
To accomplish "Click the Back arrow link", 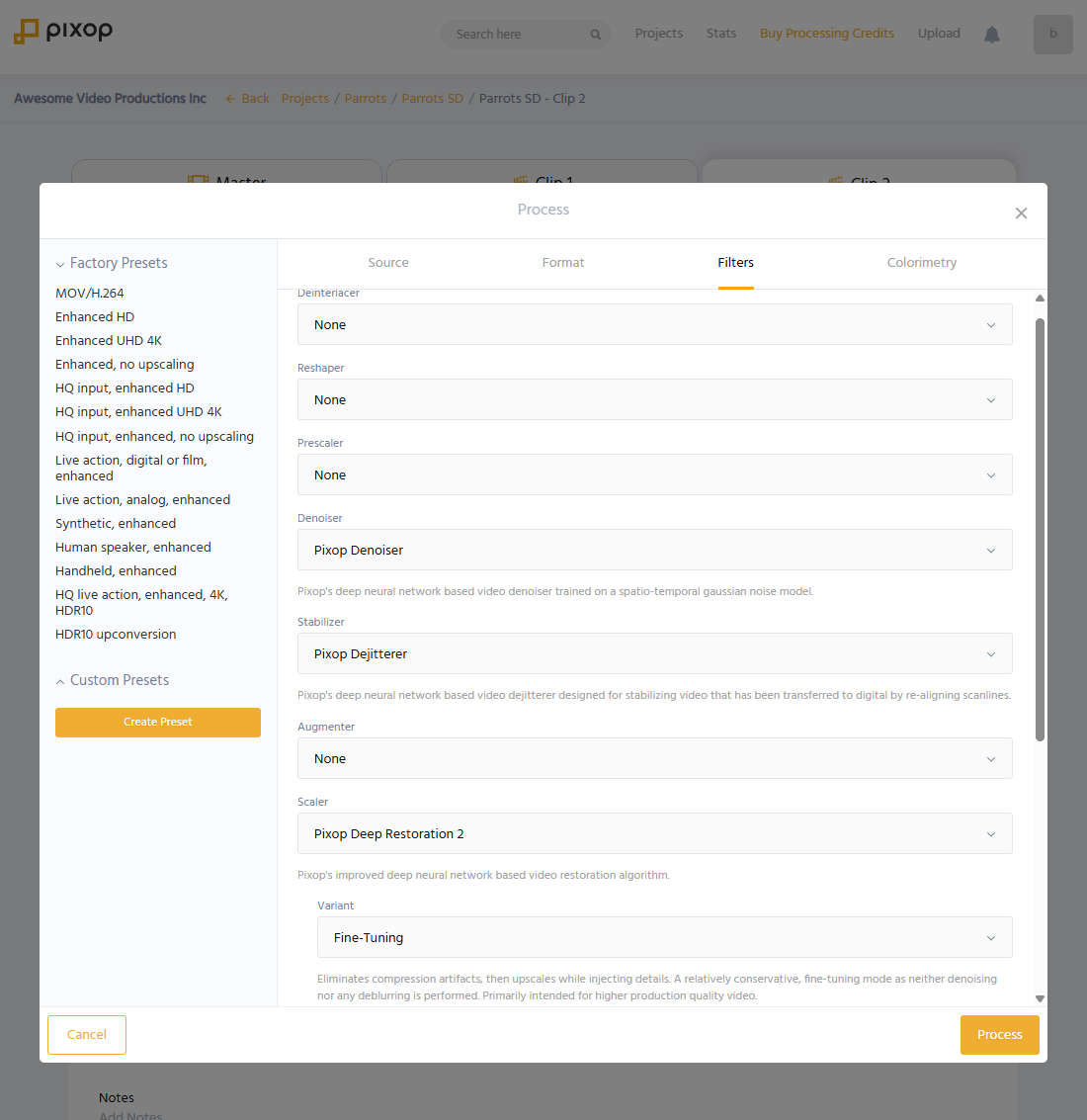I will (248, 99).
